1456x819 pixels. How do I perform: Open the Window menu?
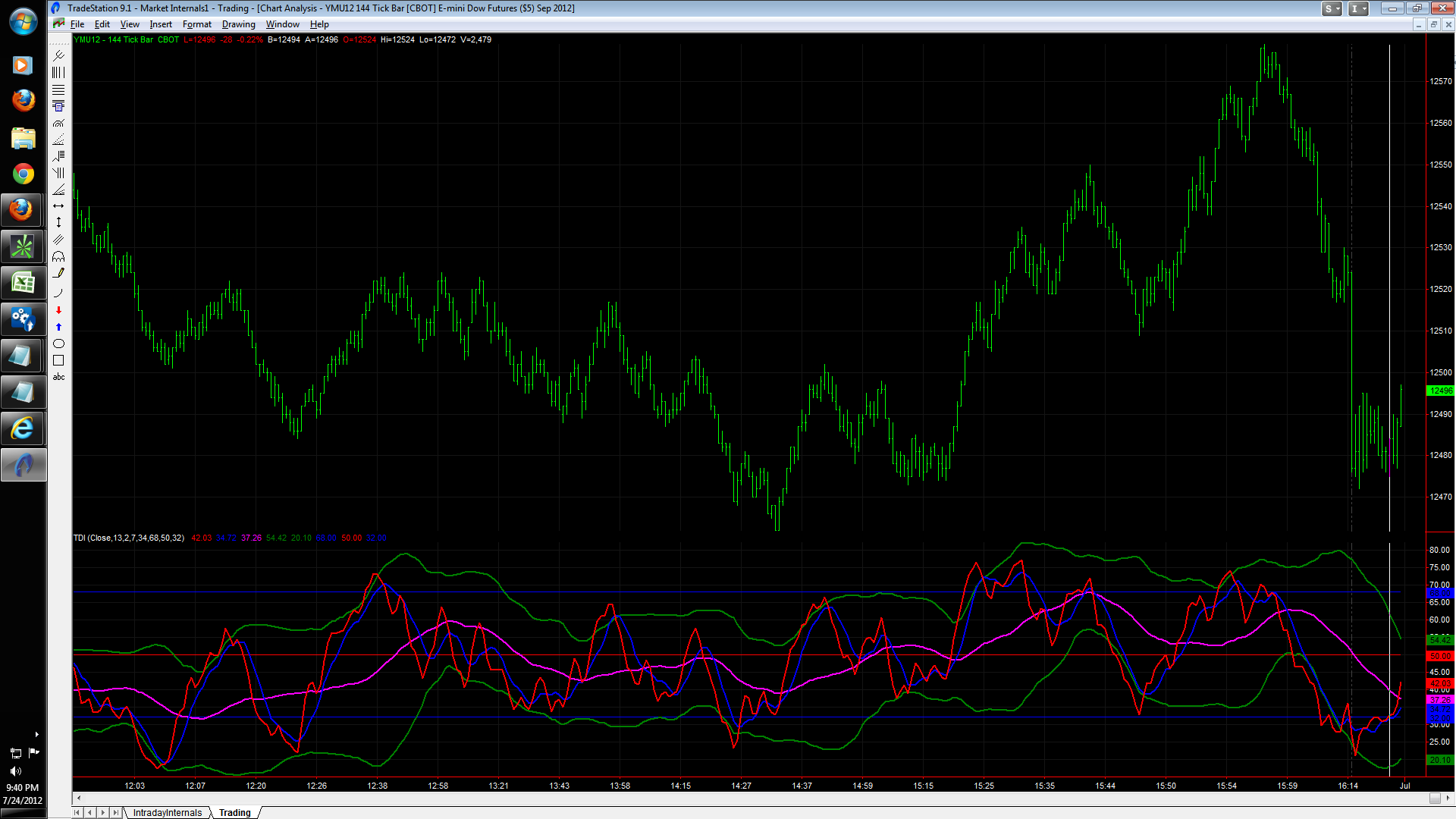pos(283,24)
